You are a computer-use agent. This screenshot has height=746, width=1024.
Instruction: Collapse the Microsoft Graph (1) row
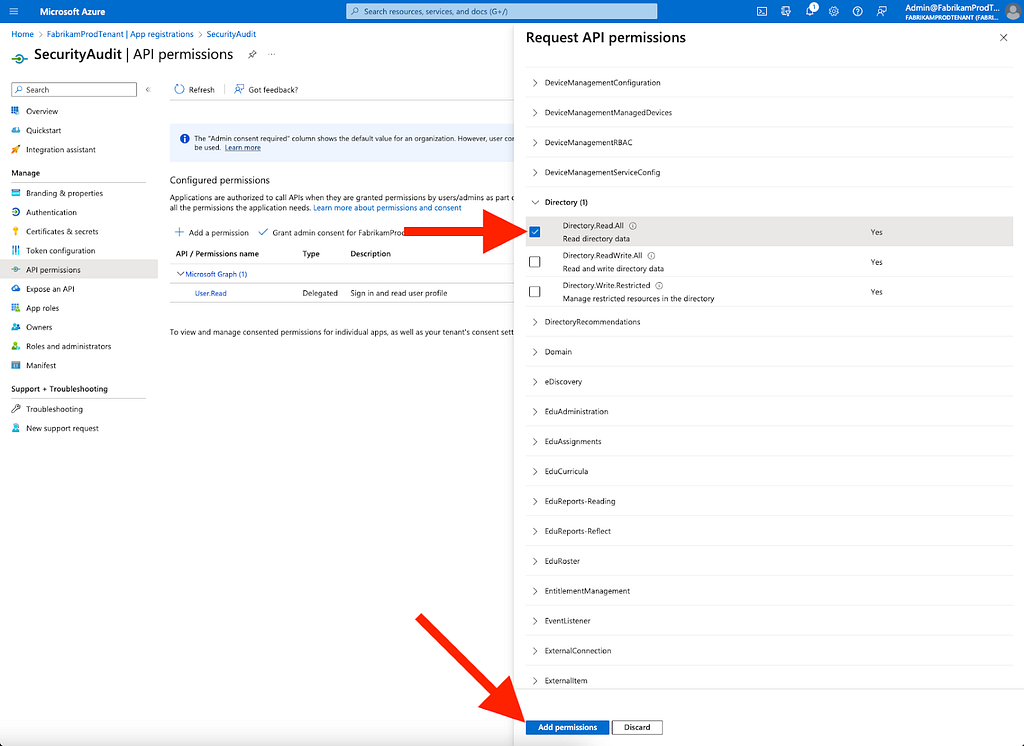click(180, 274)
